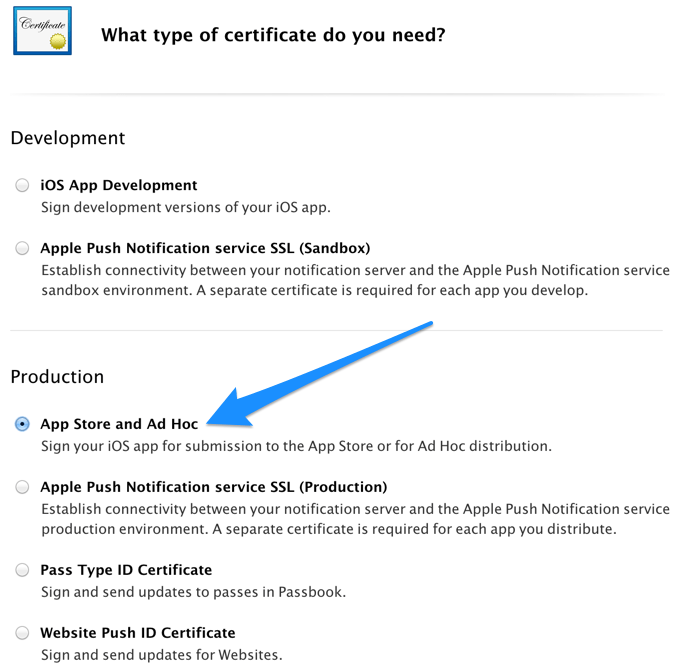Click the 'Sign your iOS app for submission' description
The image size is (679, 672).
(x=296, y=446)
